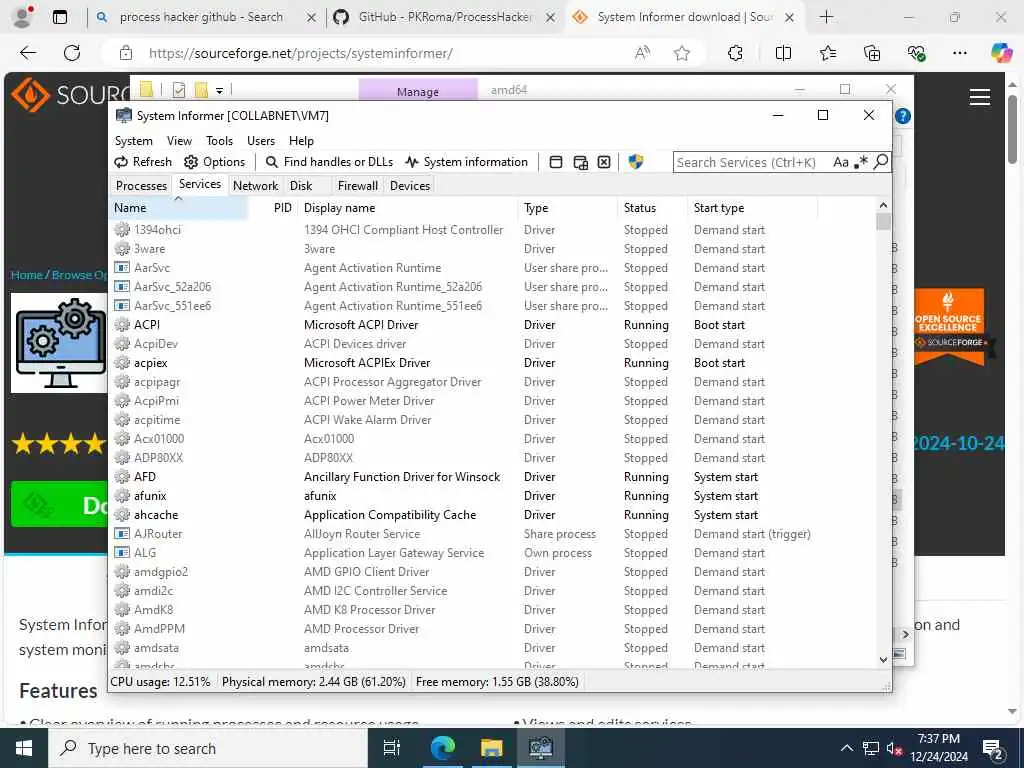This screenshot has height=768, width=1024.
Task: Switch to the Firewall tab
Action: coord(357,185)
